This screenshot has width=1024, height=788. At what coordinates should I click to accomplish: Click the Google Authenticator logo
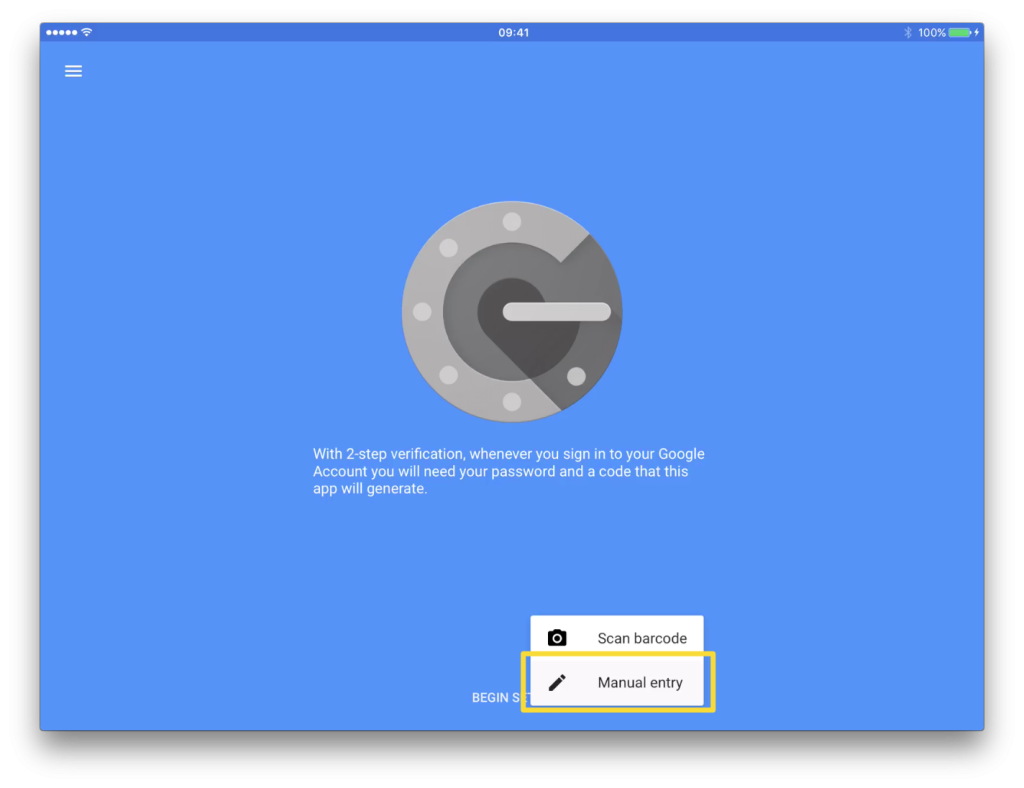tap(512, 311)
